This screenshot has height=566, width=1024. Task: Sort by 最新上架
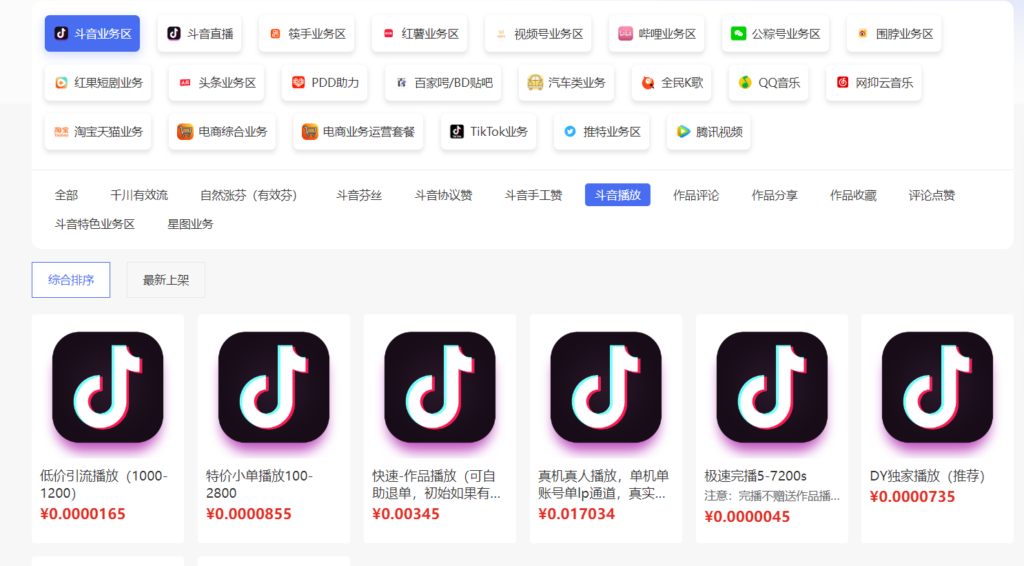point(166,280)
